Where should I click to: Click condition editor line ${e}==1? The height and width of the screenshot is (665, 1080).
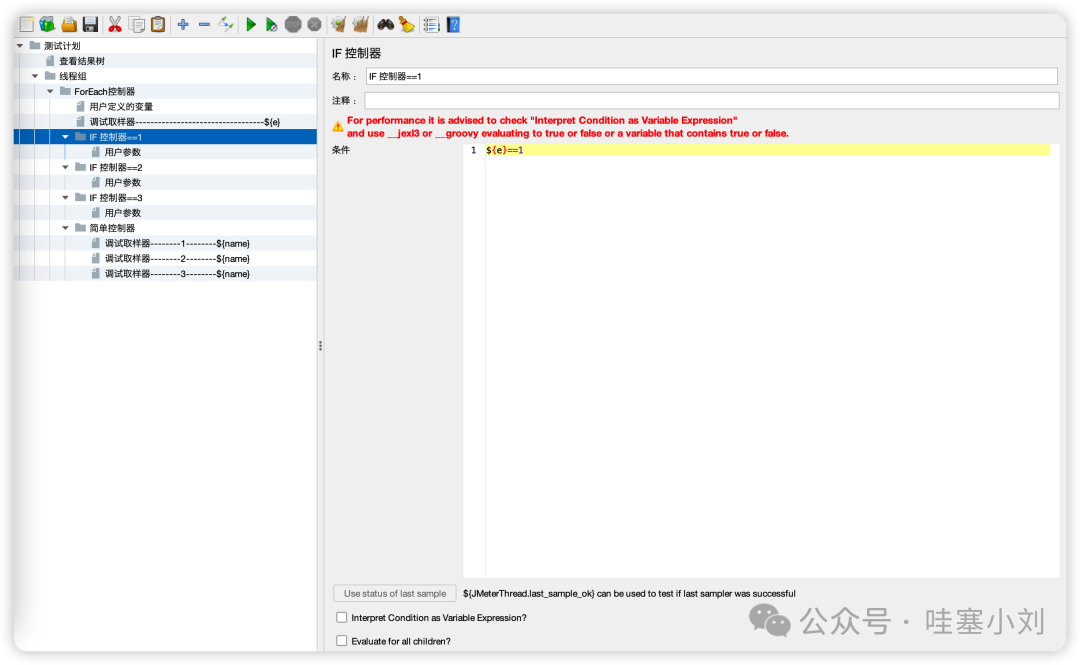point(768,150)
